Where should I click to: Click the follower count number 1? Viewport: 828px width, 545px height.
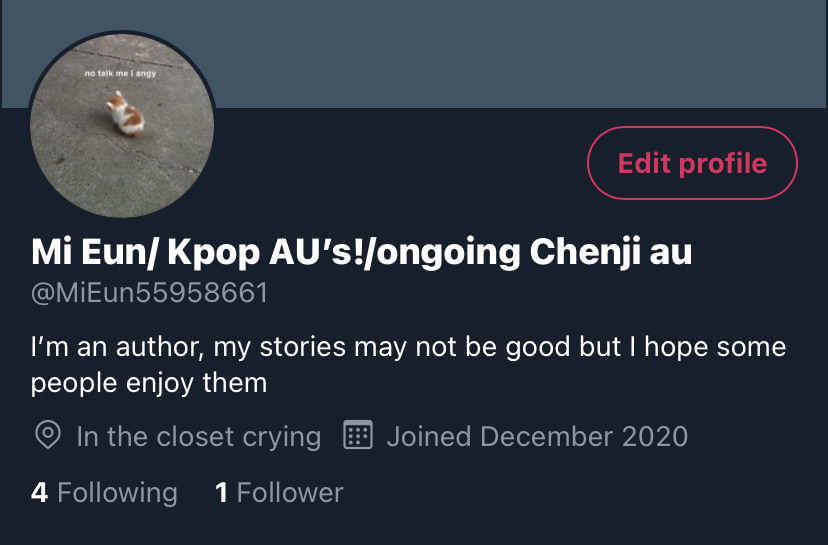click(x=222, y=492)
